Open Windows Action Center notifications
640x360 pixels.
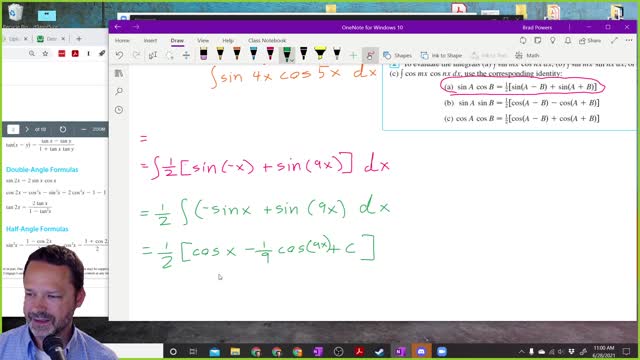pyautogui.click(x=626, y=351)
